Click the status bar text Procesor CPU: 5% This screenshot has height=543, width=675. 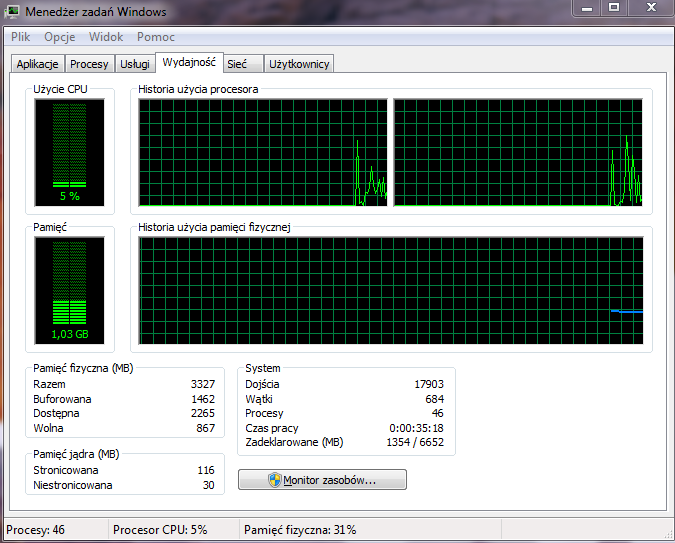click(x=160, y=530)
